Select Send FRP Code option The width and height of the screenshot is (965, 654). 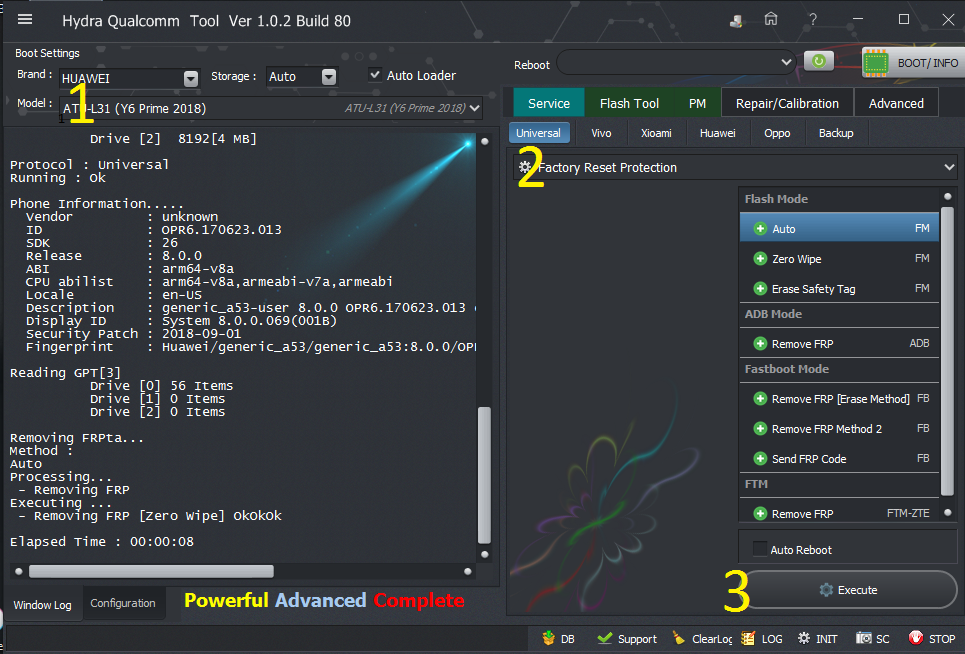839,459
